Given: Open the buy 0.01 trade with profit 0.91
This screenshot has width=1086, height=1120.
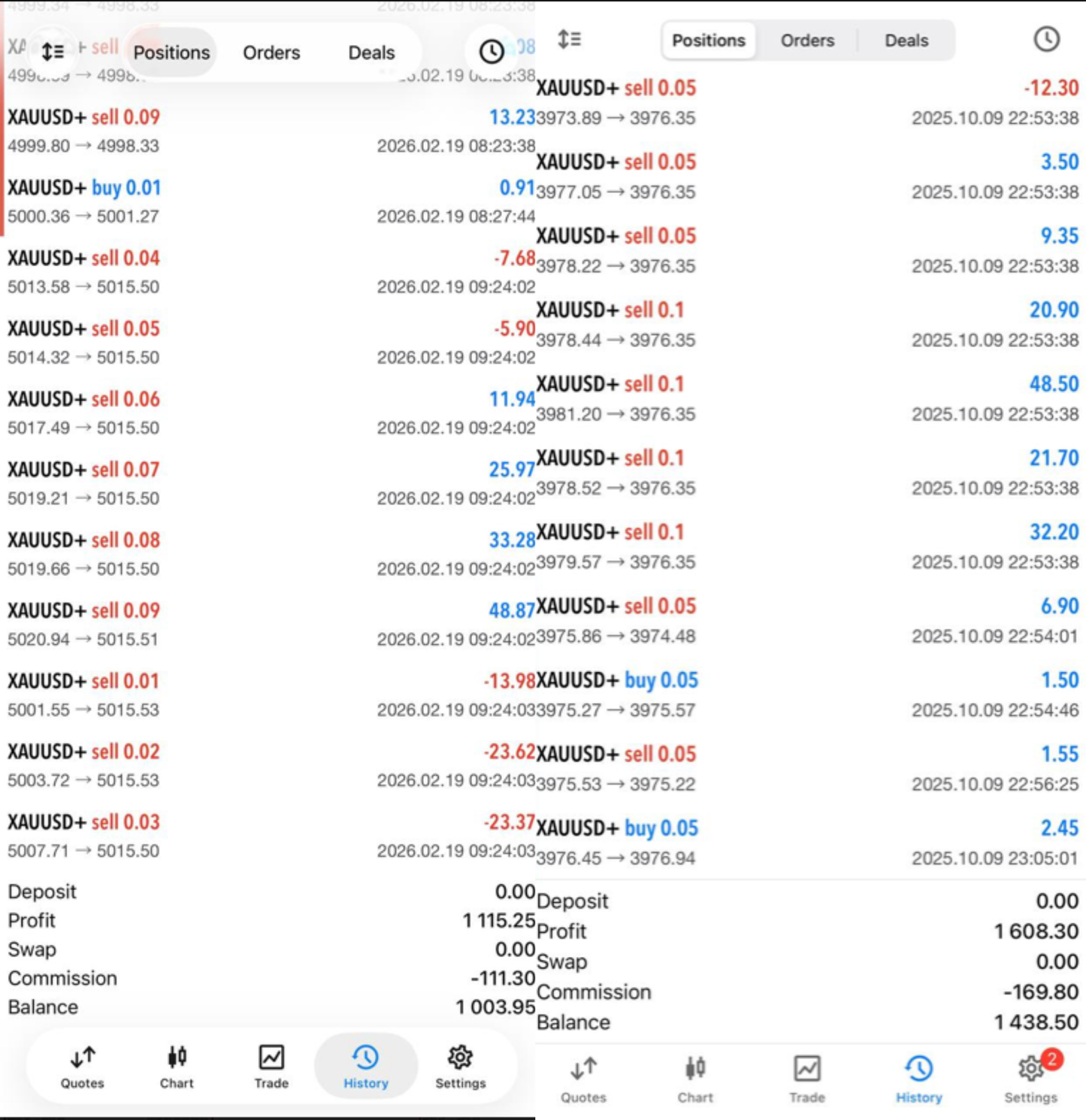Looking at the screenshot, I should [x=271, y=201].
